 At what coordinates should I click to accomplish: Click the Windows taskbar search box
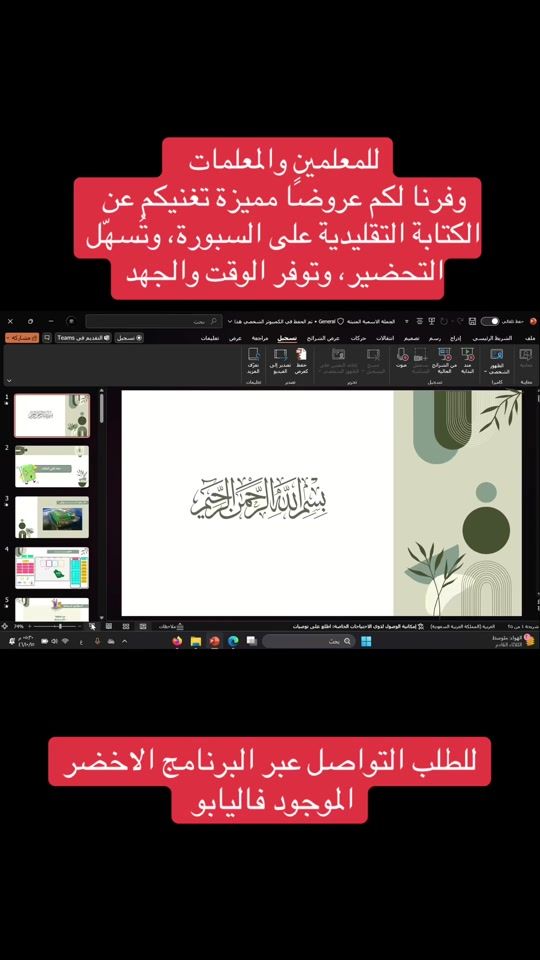[309, 641]
